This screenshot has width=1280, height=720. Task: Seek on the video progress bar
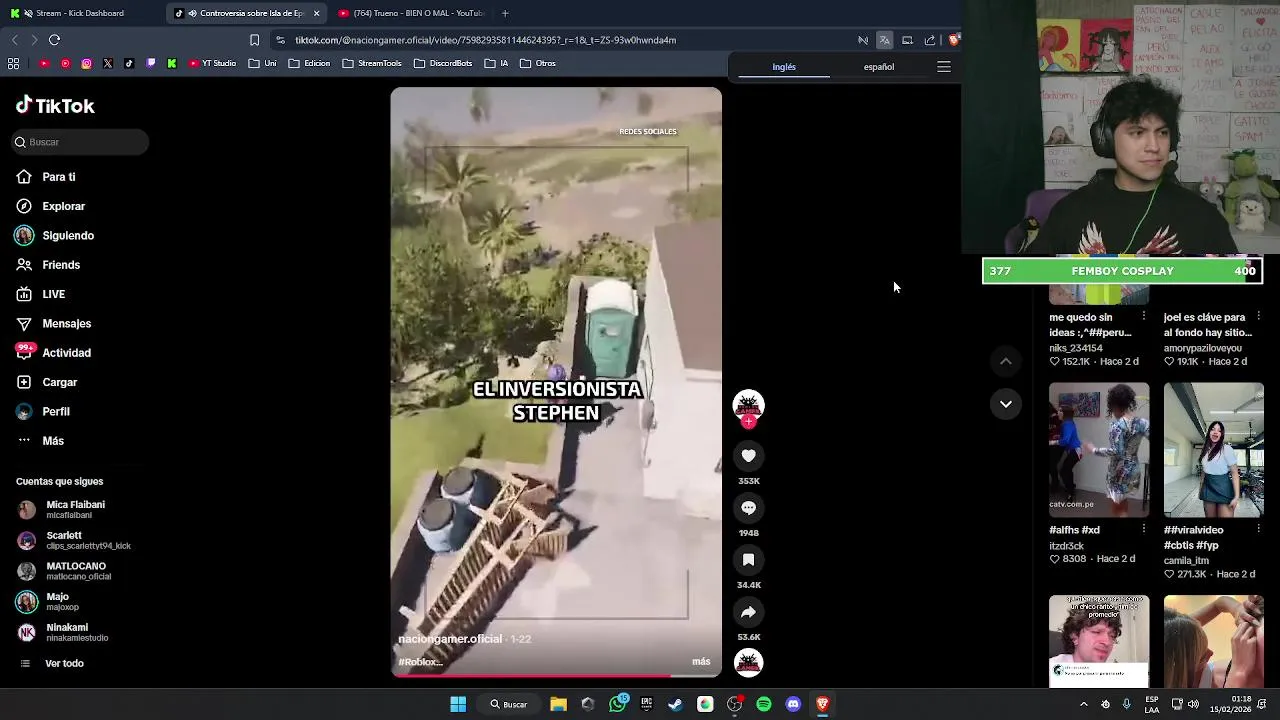pyautogui.click(x=556, y=675)
